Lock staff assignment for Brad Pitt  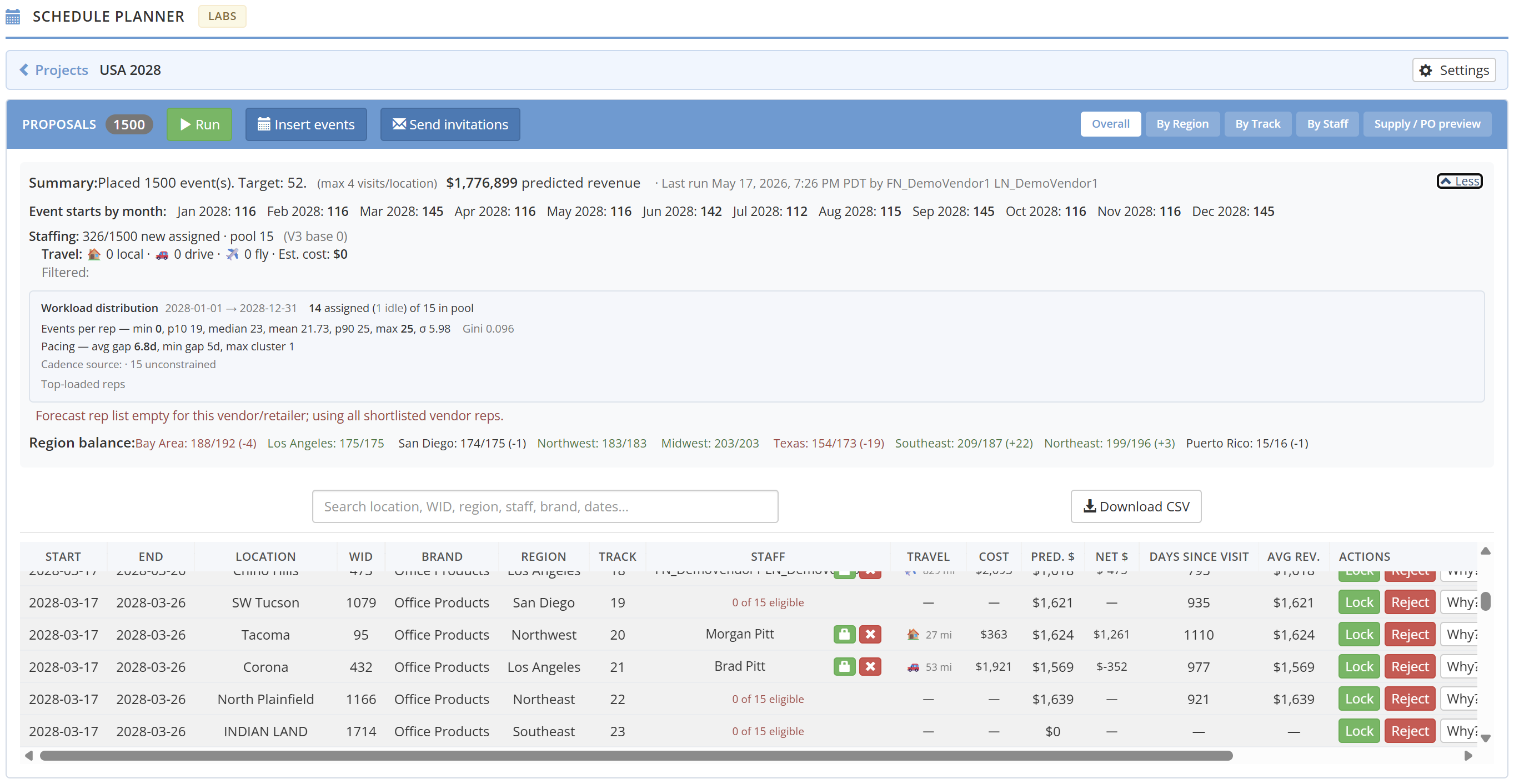pyautogui.click(x=844, y=666)
